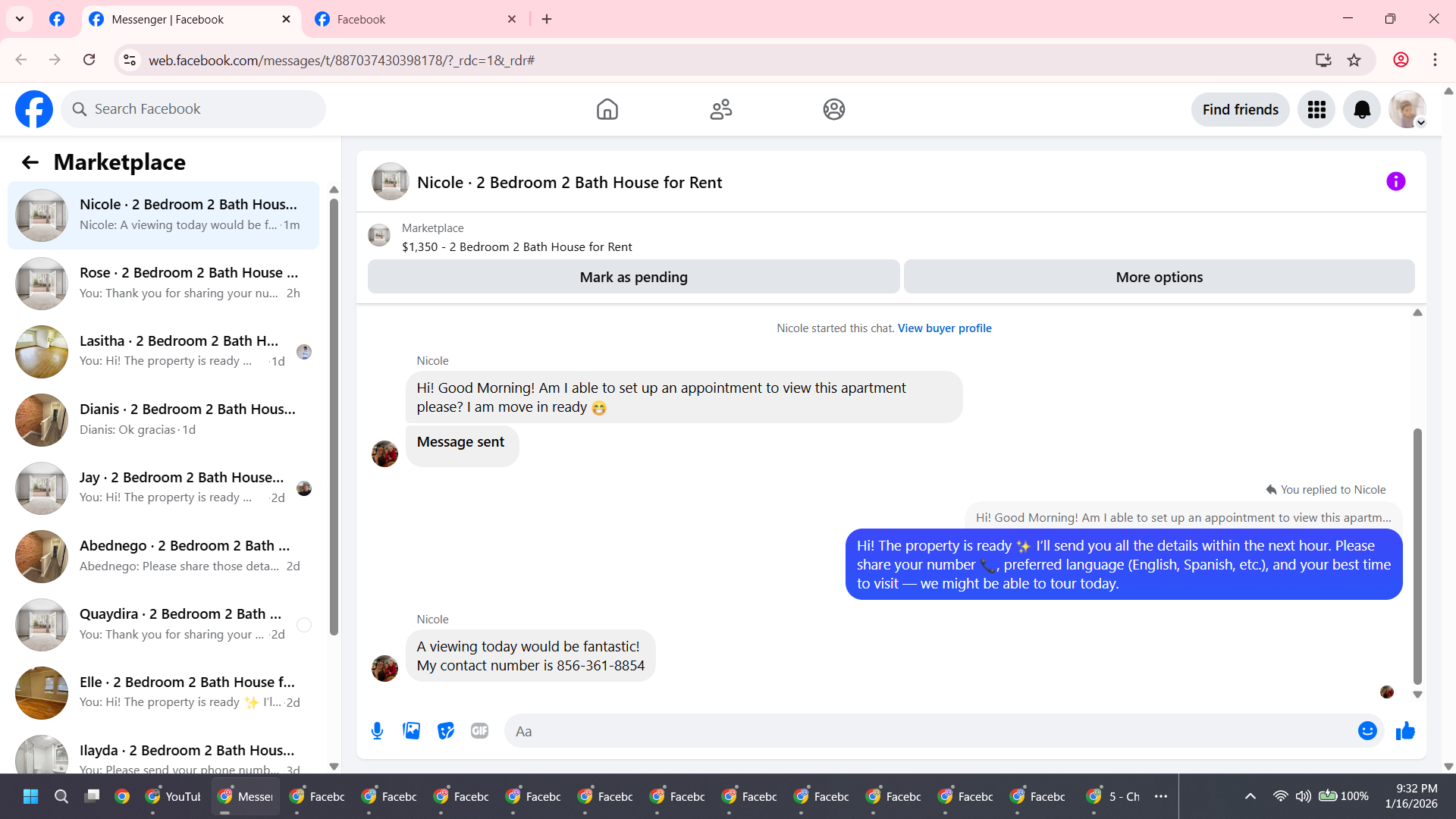Viewport: 1456px width, 819px height.
Task: Open conversation information purple icon
Action: click(1395, 182)
